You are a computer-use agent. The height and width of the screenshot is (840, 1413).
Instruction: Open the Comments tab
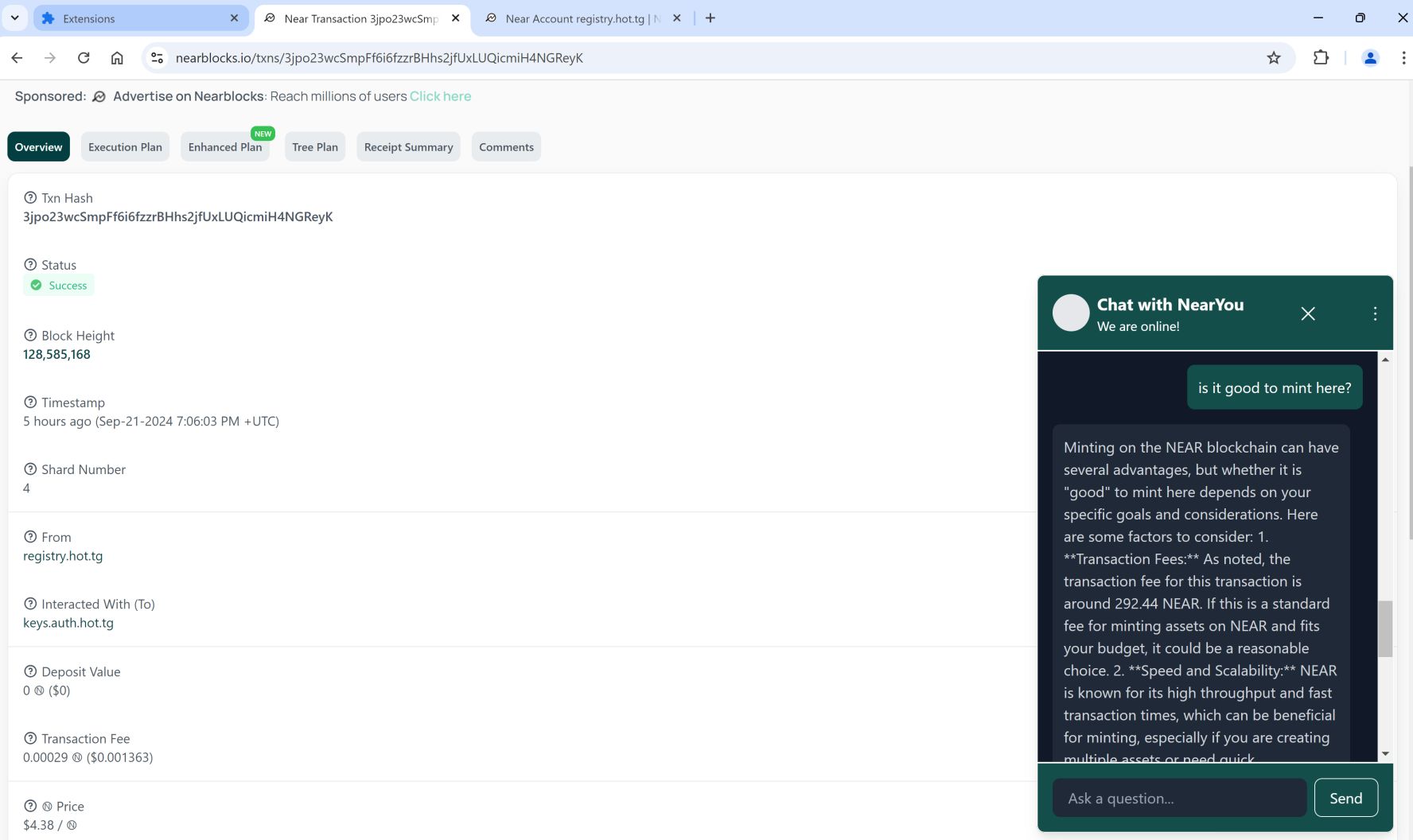[506, 147]
